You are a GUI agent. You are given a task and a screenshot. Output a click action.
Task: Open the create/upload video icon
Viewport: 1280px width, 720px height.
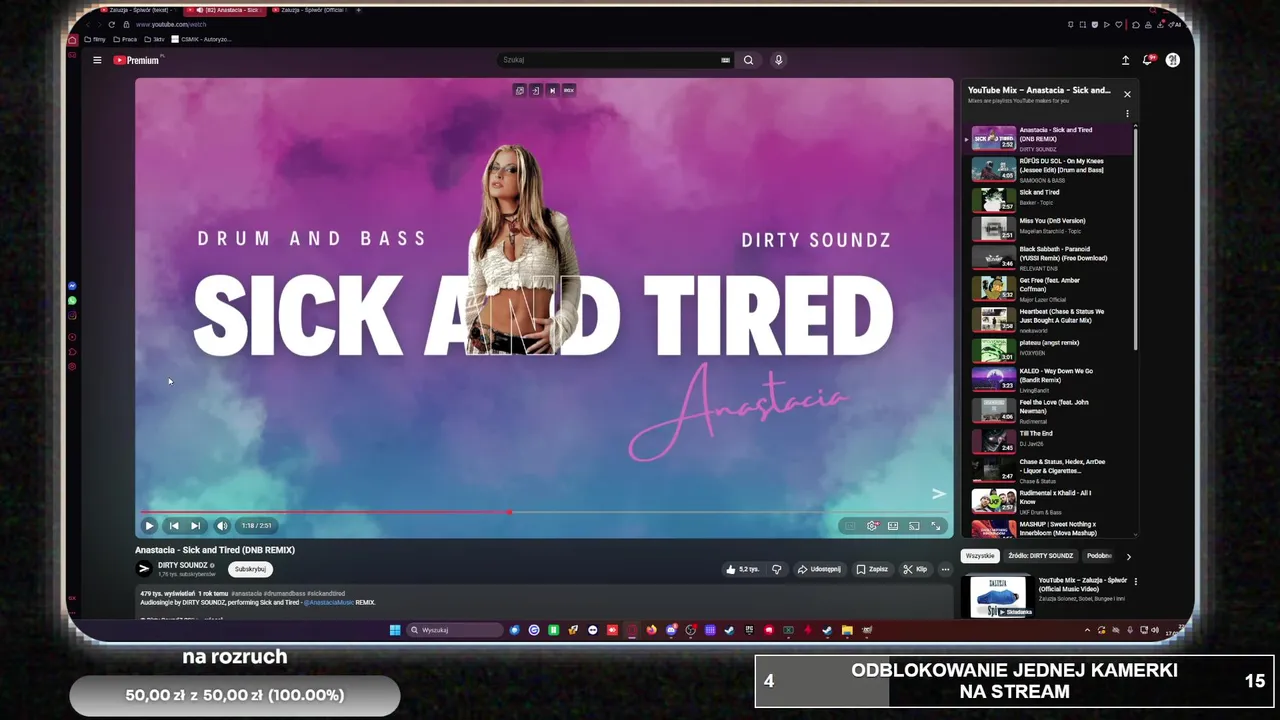click(x=1125, y=60)
